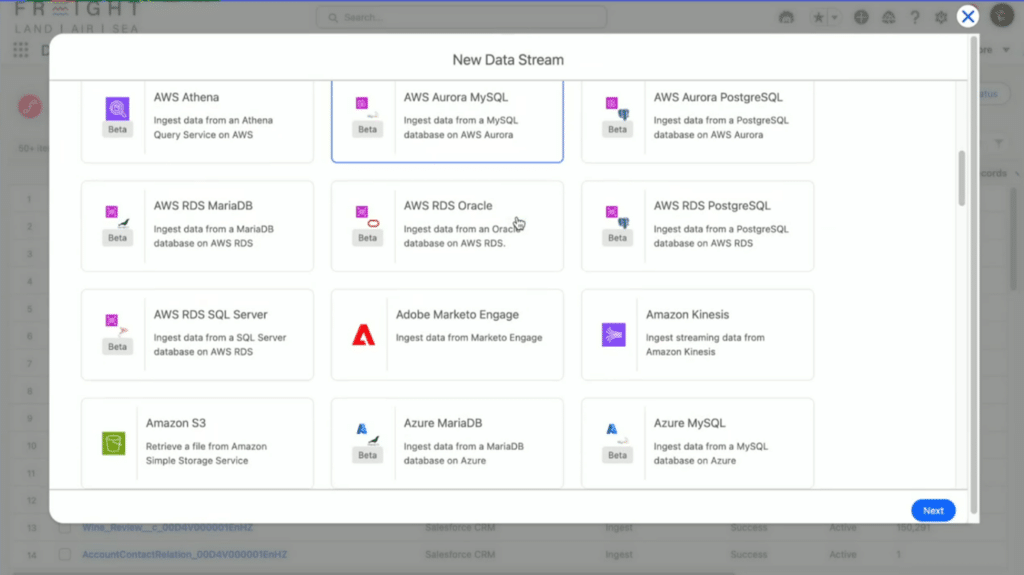Open the Setup gear icon
The width and height of the screenshot is (1024, 575).
(940, 17)
